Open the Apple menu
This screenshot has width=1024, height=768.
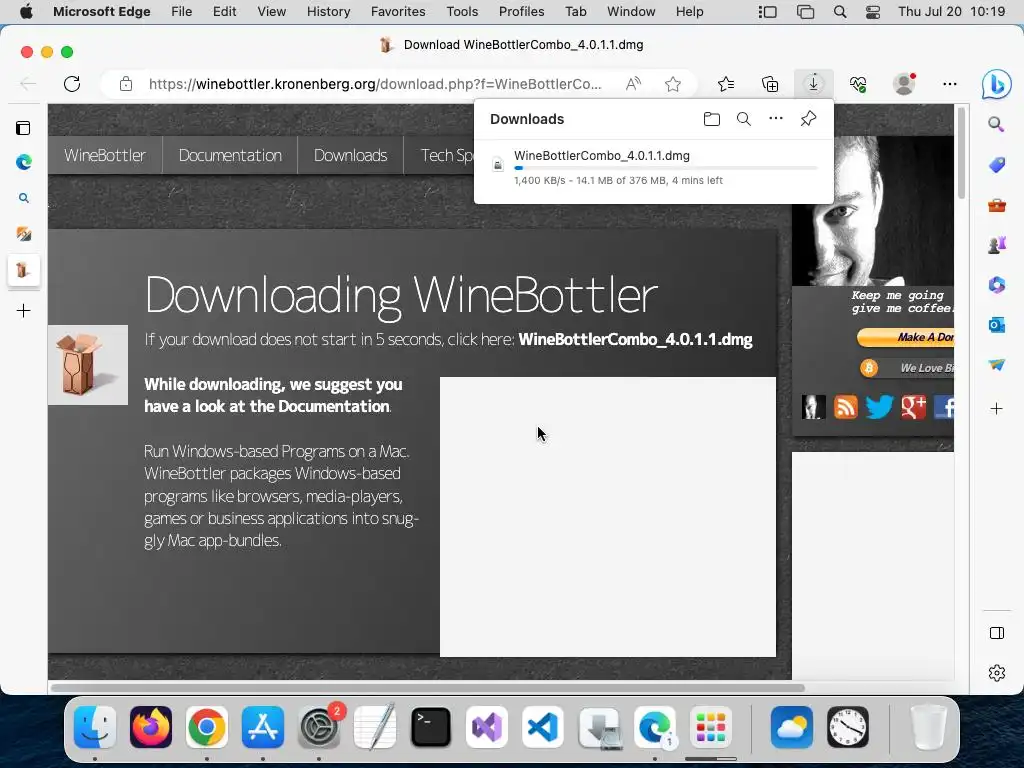[x=26, y=12]
